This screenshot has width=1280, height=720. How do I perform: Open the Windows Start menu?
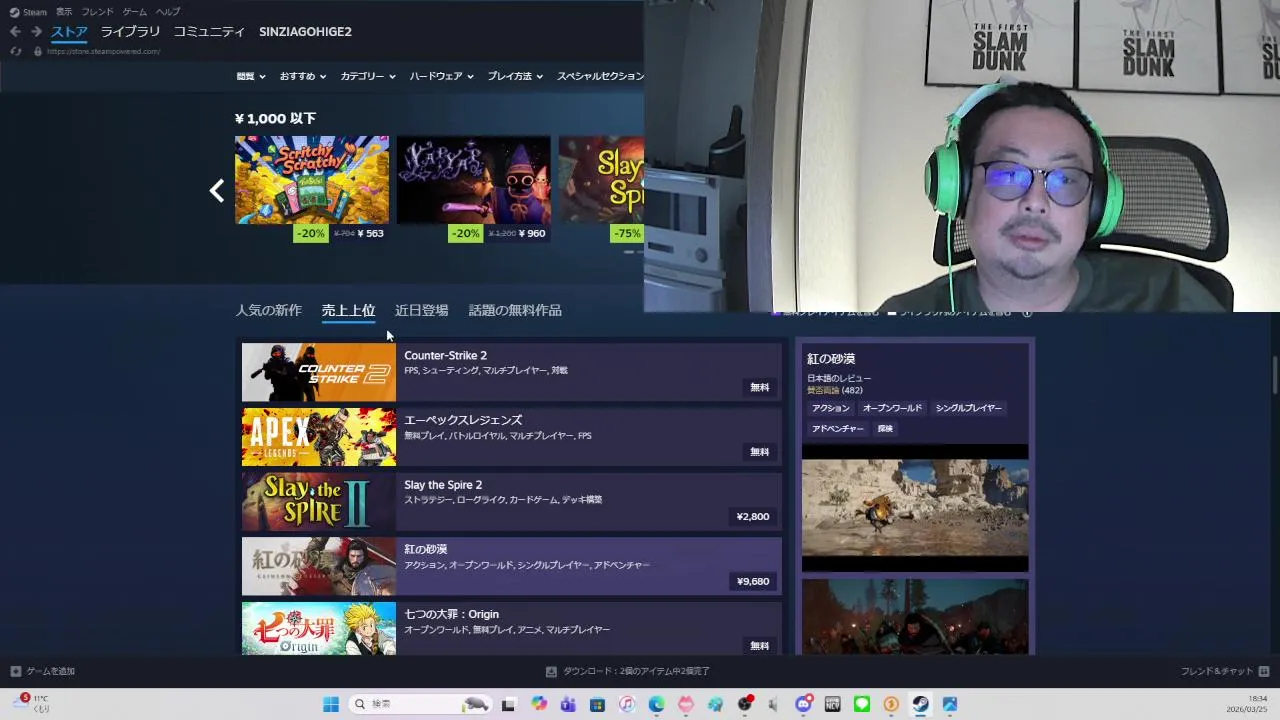(330, 704)
